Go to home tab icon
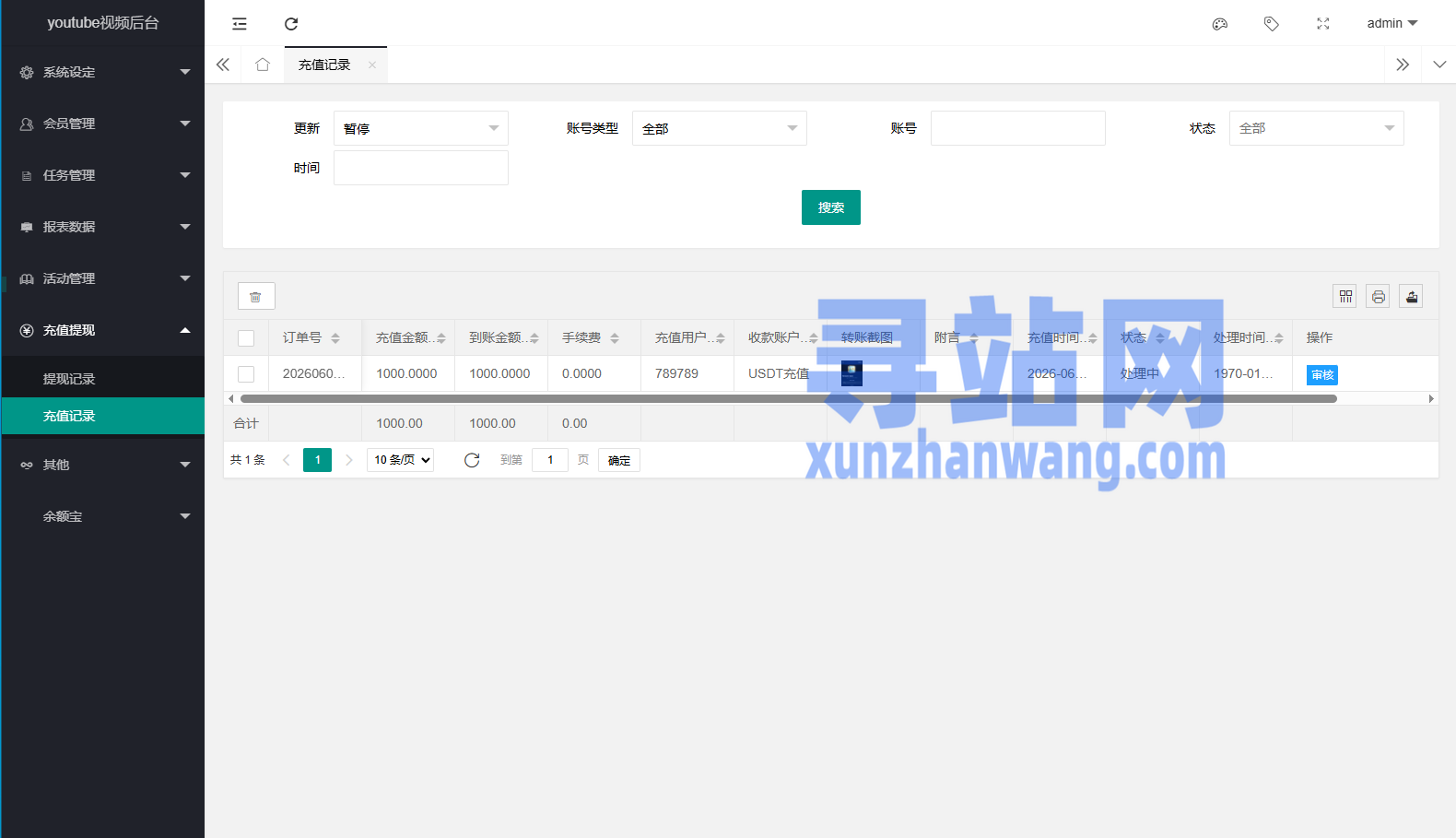 click(x=263, y=65)
